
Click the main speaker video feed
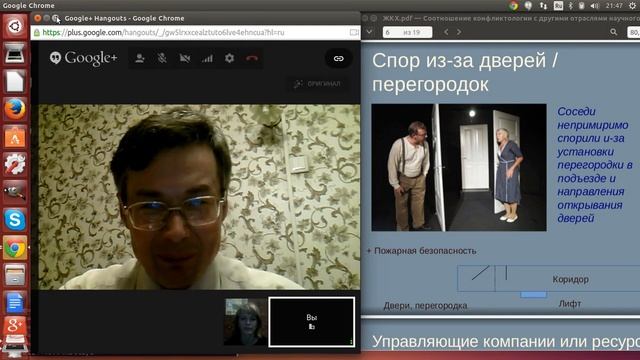(x=199, y=197)
